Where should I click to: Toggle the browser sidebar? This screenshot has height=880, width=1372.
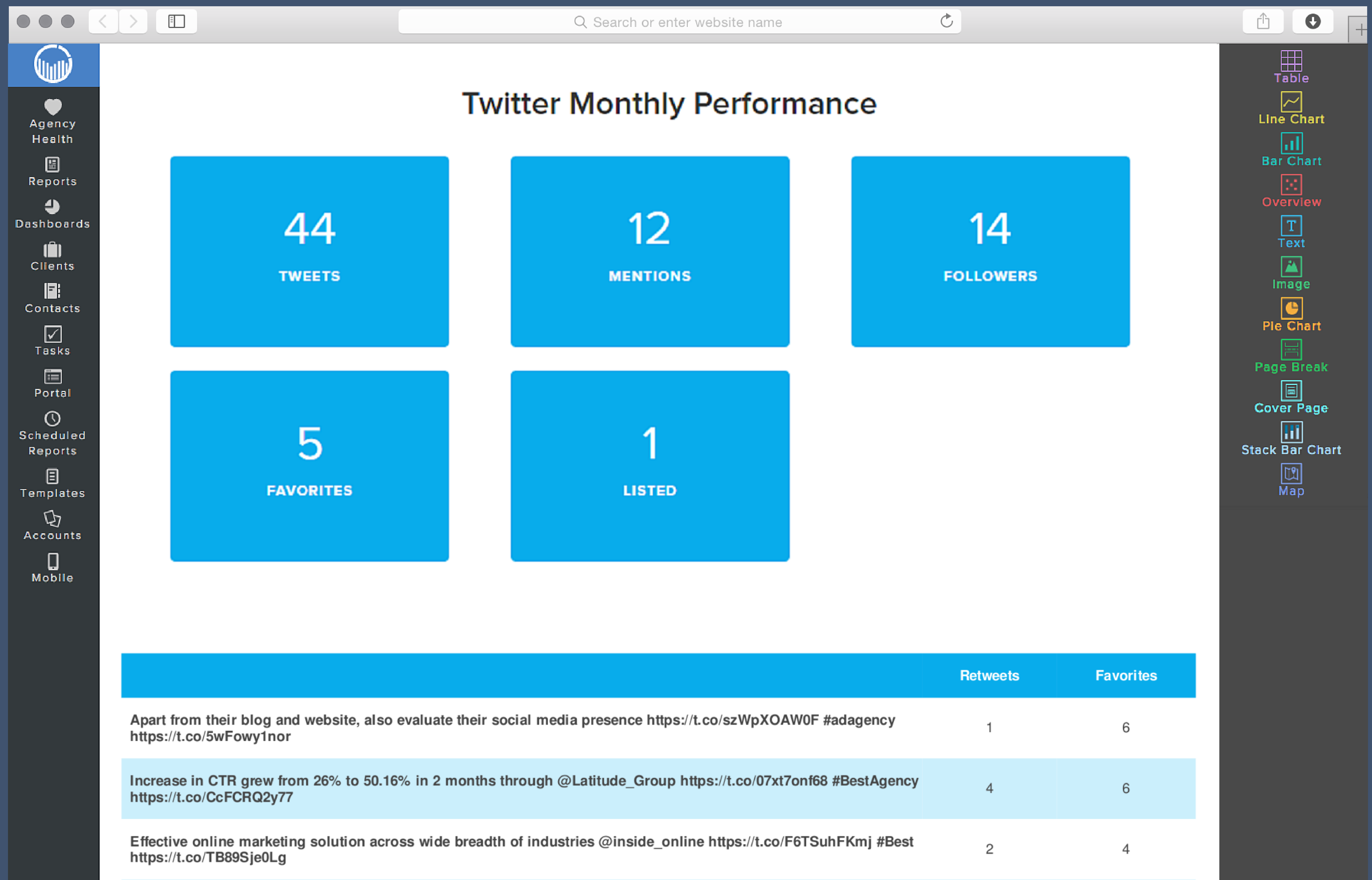[x=176, y=21]
